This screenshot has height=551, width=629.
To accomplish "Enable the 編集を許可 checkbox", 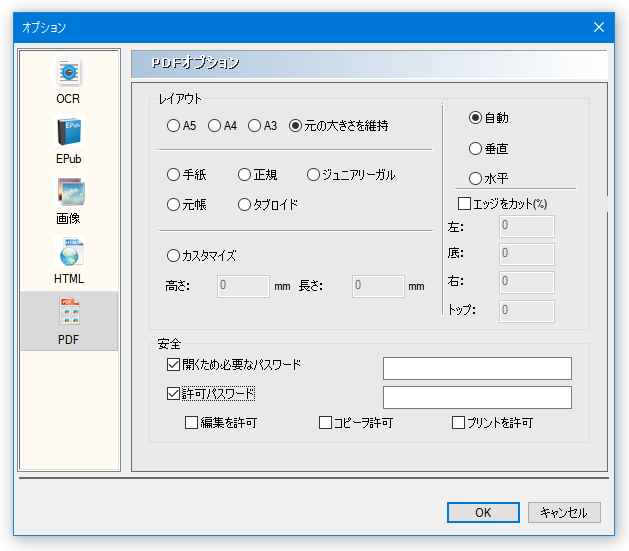I will (191, 422).
